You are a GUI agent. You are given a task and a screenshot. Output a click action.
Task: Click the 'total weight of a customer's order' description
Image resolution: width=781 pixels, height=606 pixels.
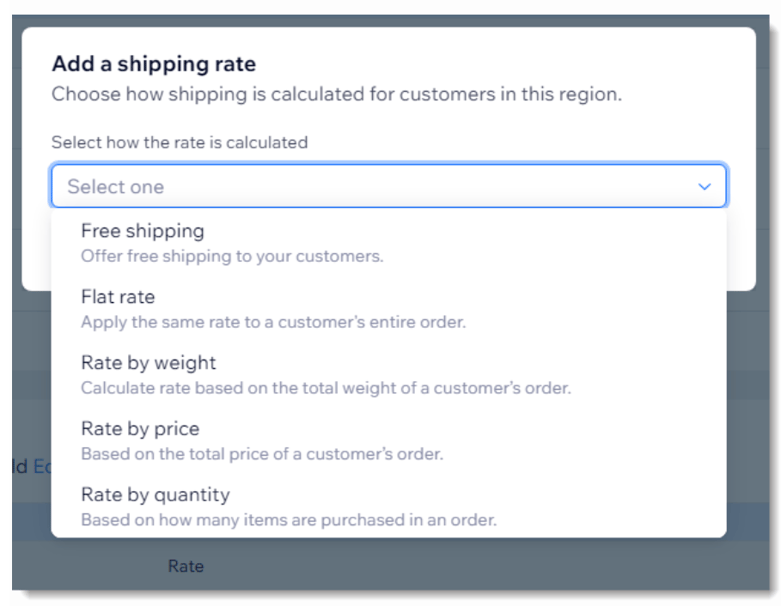326,388
